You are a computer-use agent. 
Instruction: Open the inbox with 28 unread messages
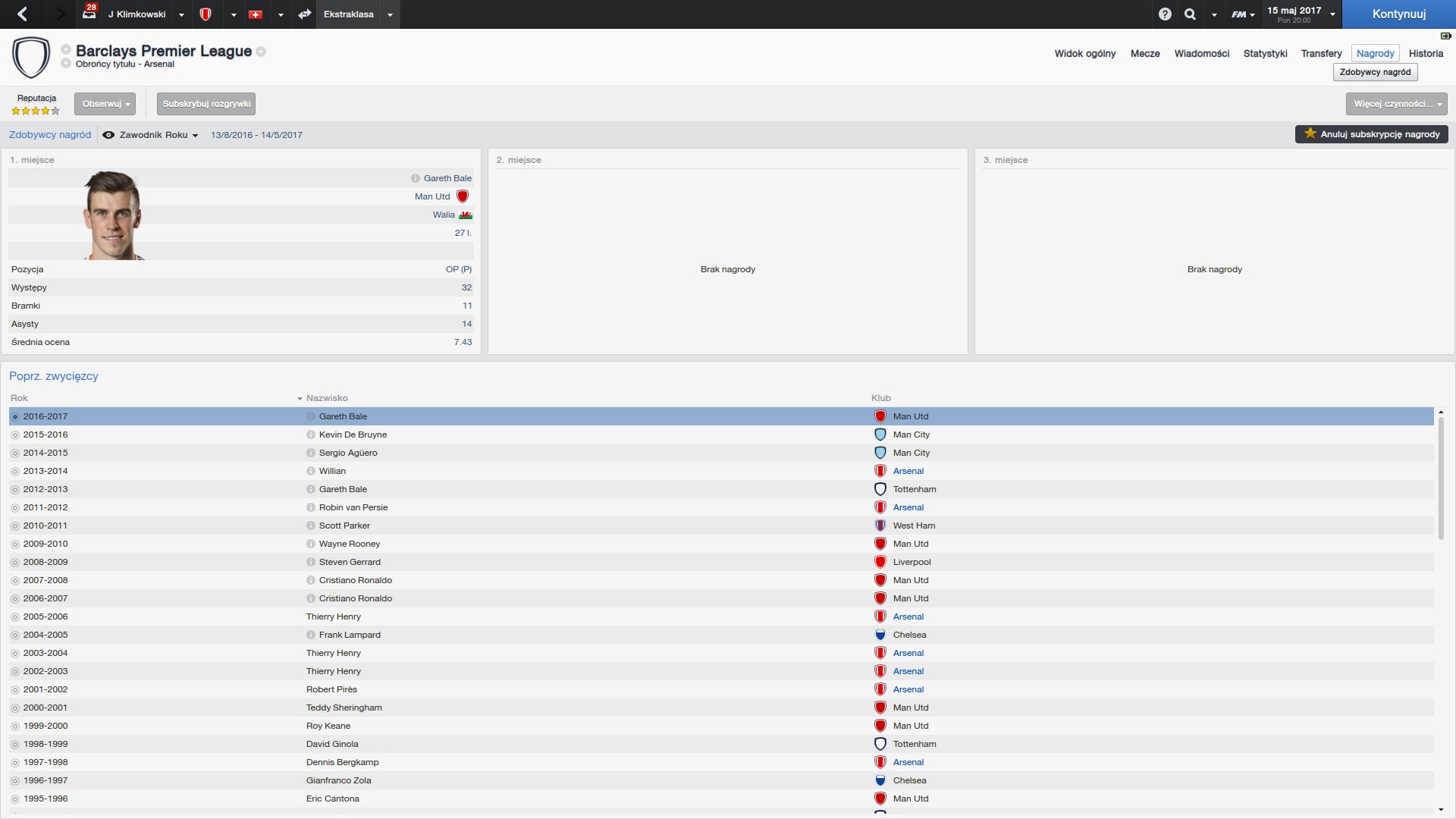point(89,13)
